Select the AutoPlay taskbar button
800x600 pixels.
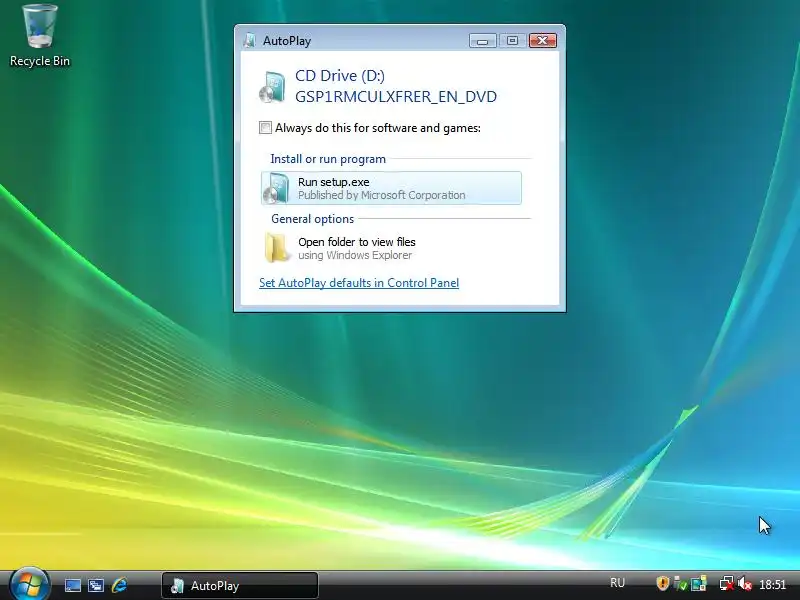coord(240,585)
